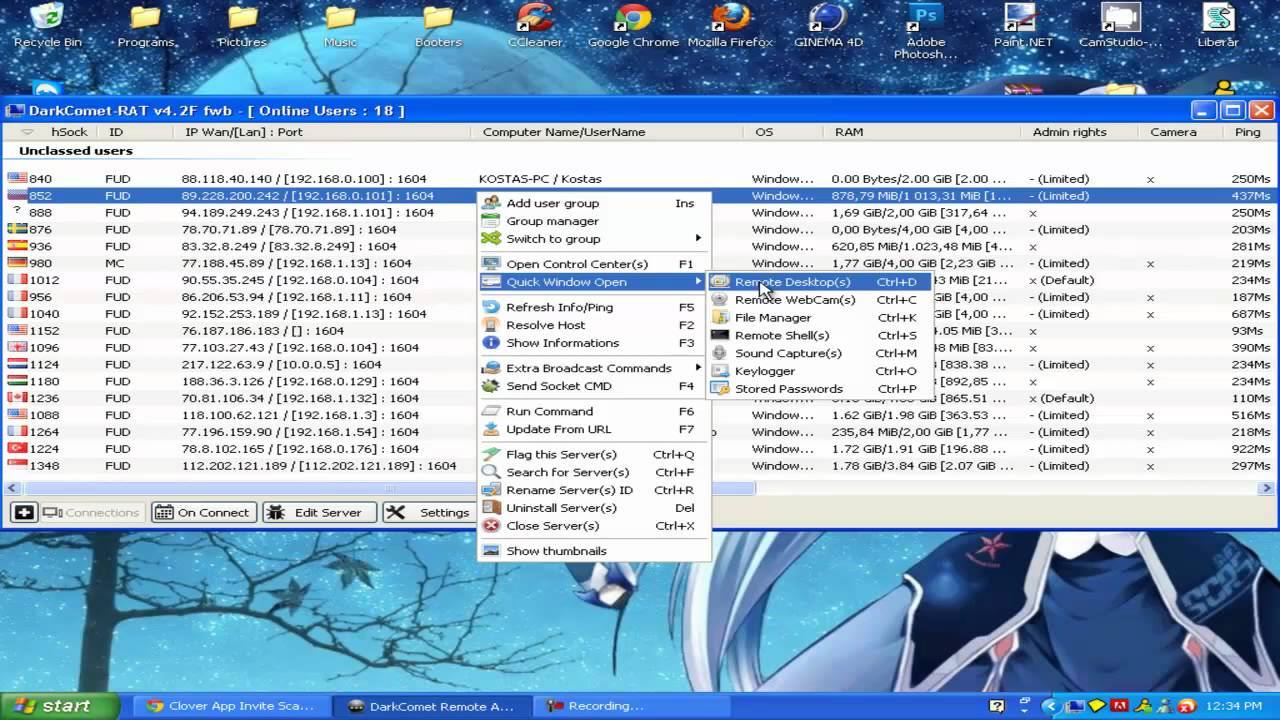1280x720 pixels.
Task: Open the CCleaner desktop shortcut
Action: 535,27
